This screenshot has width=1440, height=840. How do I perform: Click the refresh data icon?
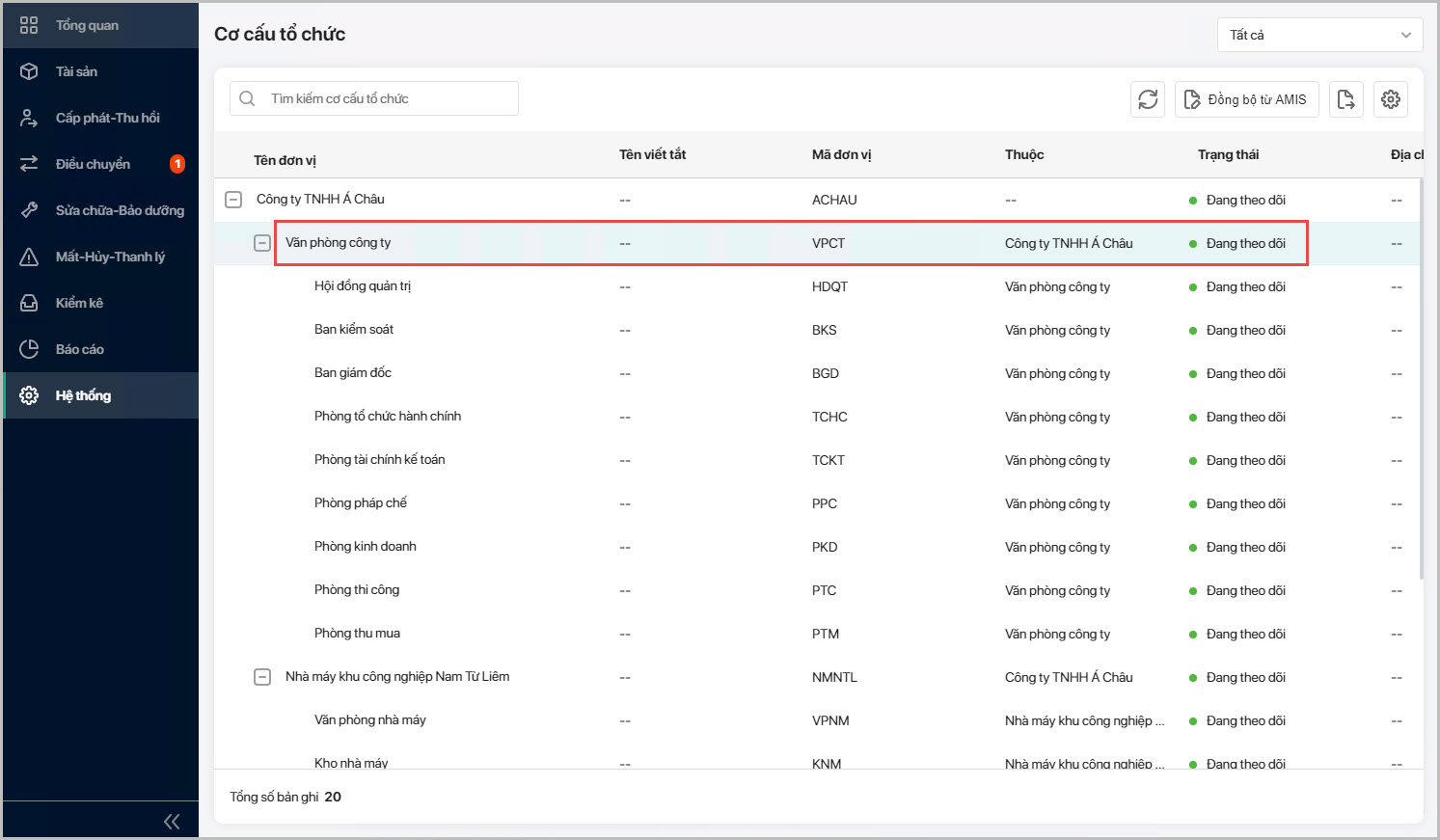pos(1148,99)
